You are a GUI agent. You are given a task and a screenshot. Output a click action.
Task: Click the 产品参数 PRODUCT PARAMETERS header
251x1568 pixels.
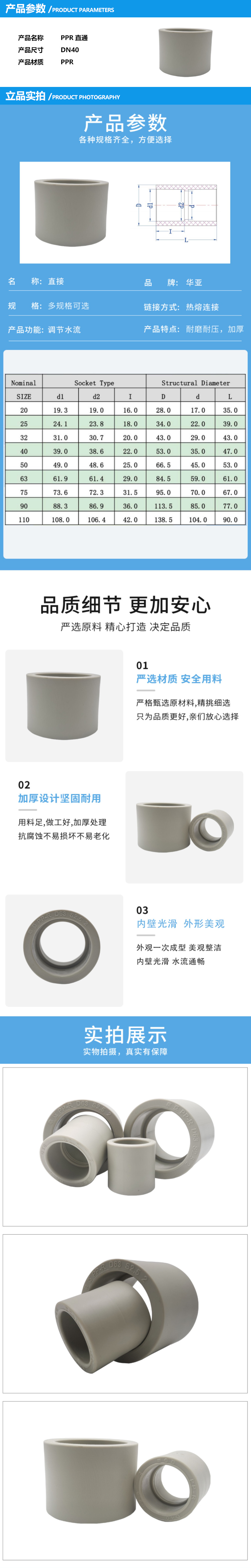point(60,9)
